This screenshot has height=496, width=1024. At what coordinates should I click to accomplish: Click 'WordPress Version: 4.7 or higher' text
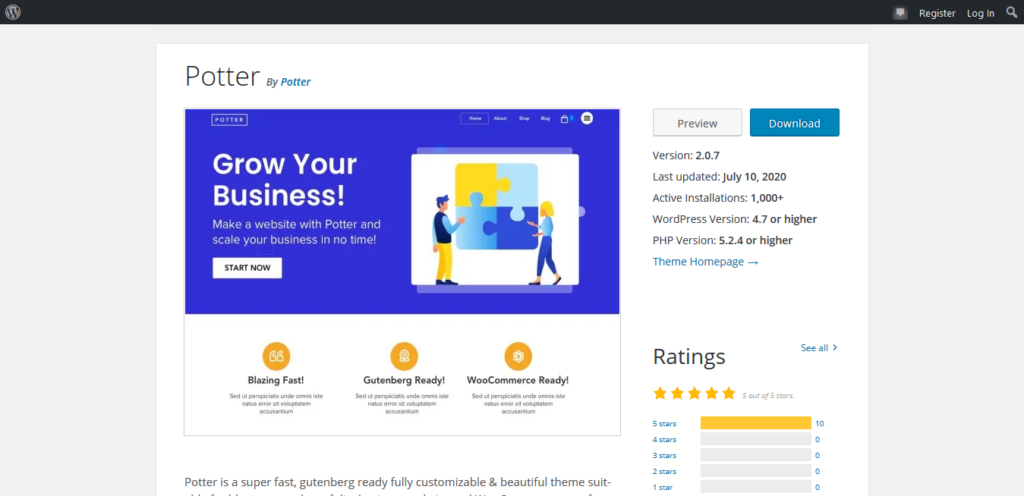735,219
